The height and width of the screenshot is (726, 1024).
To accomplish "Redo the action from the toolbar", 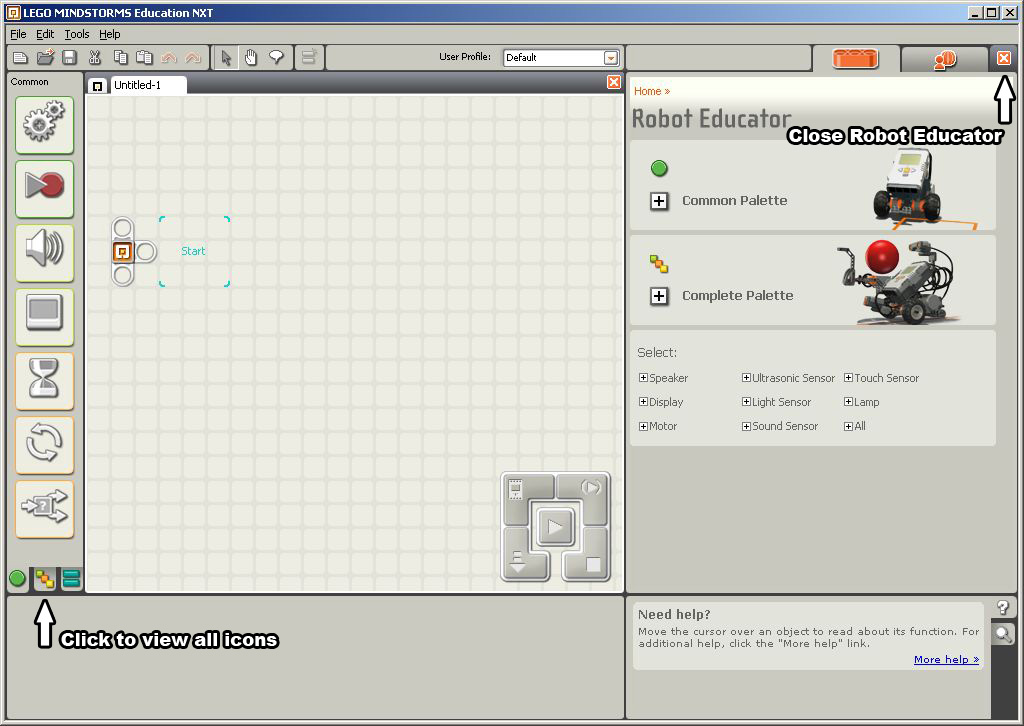I will tap(193, 57).
